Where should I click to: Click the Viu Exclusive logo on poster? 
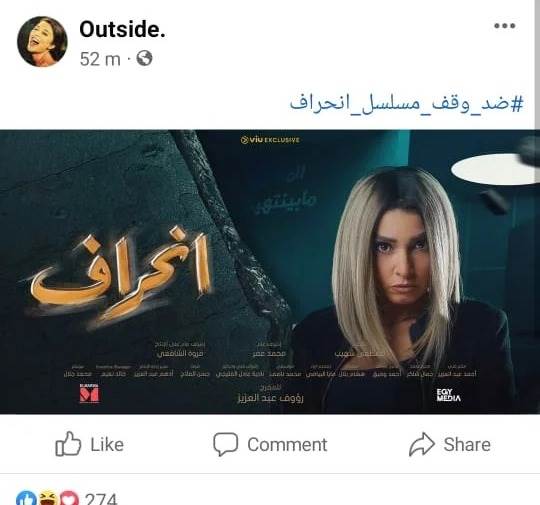(270, 140)
